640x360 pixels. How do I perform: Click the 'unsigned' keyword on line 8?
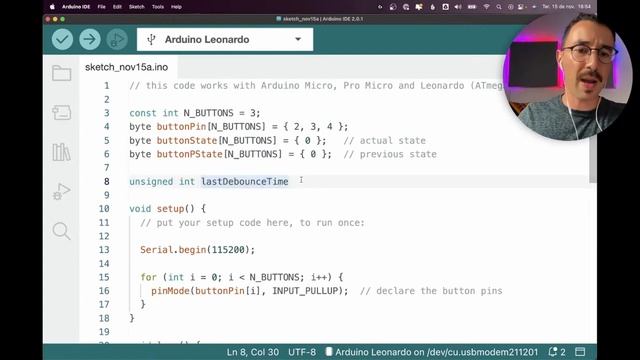151,181
